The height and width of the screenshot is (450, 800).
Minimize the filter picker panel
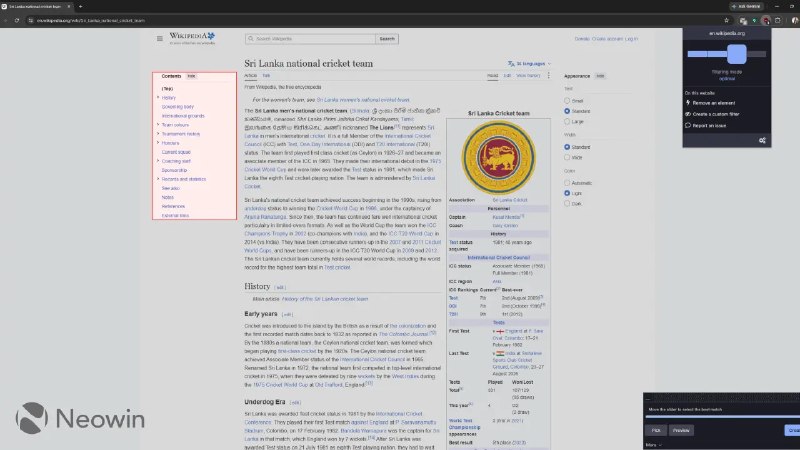pyautogui.click(x=648, y=397)
